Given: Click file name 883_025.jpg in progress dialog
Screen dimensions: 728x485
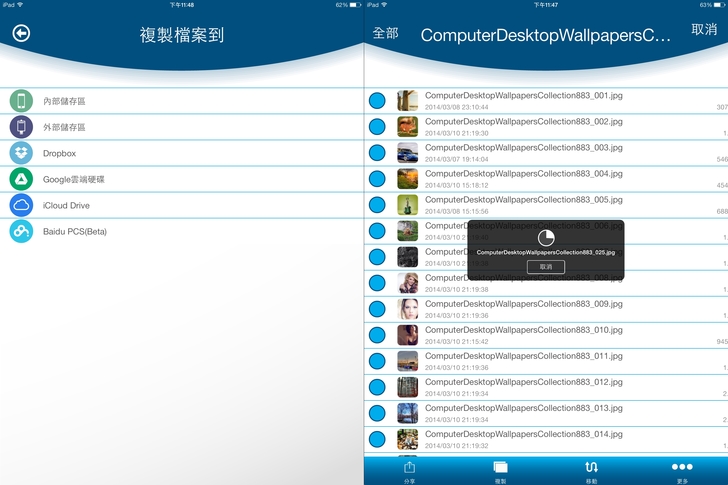Looking at the screenshot, I should click(546, 252).
